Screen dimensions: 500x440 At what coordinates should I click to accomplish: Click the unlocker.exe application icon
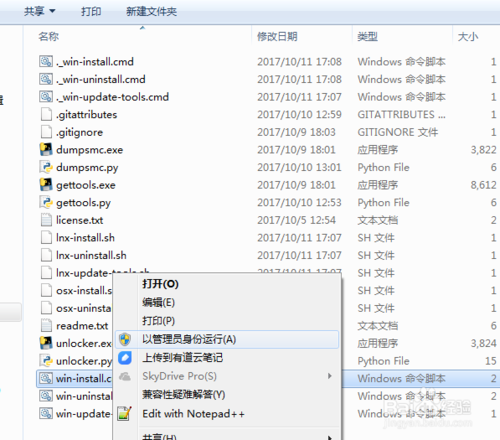click(46, 343)
